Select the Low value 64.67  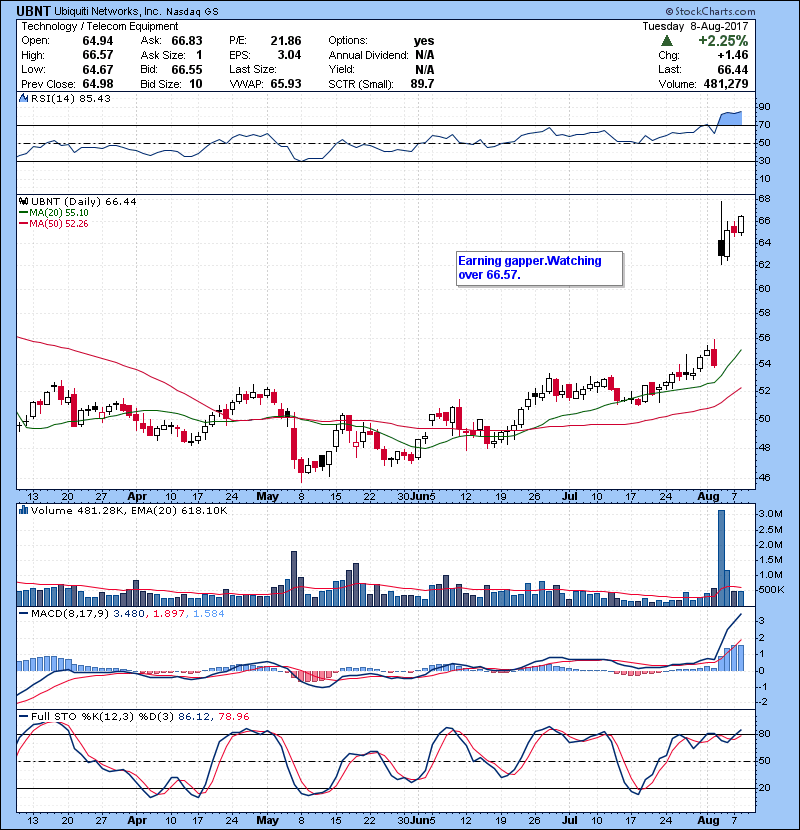pos(97,69)
